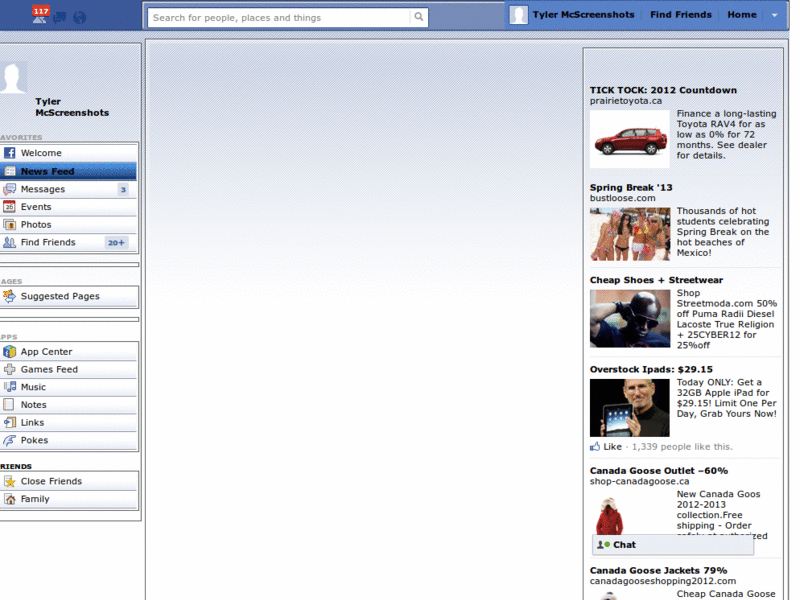This screenshot has height=600, width=800.
Task: Open Overstock Ipads: $29.15 ad title
Action: (x=651, y=369)
